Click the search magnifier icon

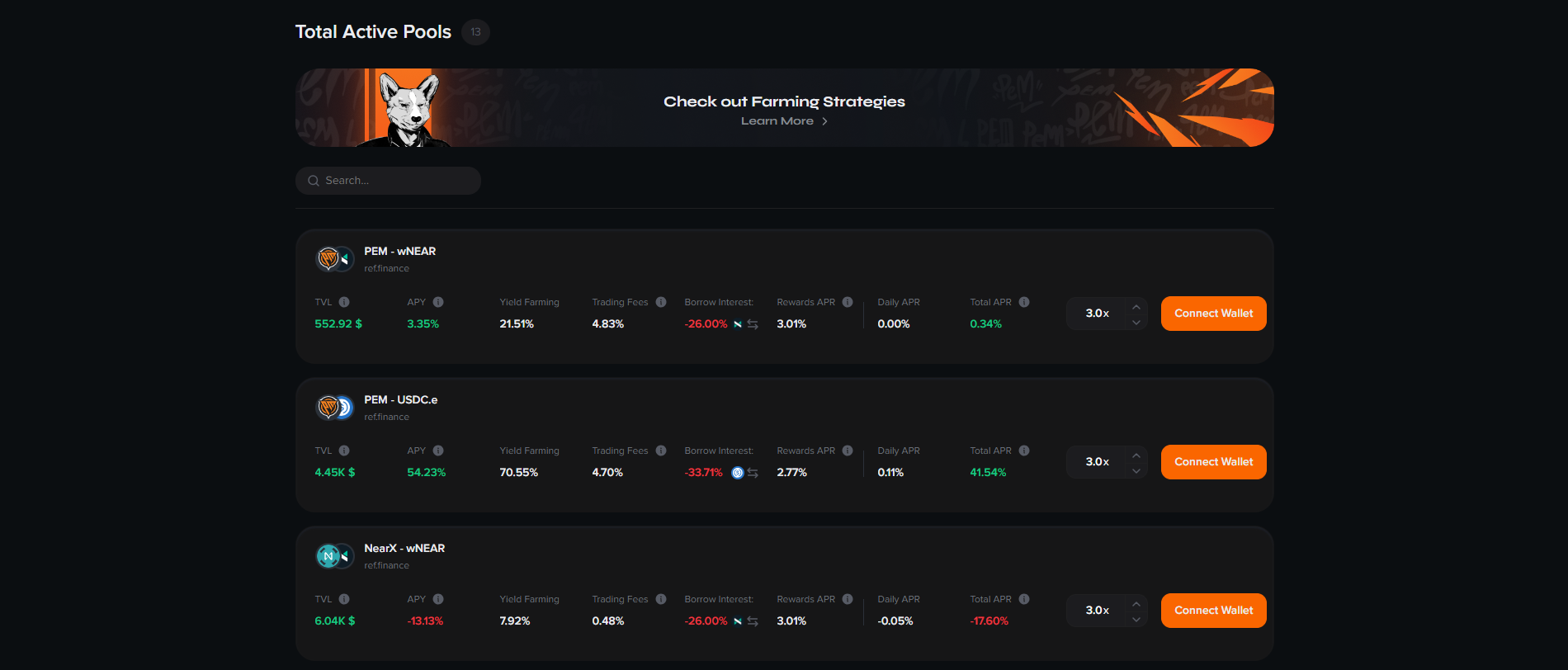pos(314,181)
